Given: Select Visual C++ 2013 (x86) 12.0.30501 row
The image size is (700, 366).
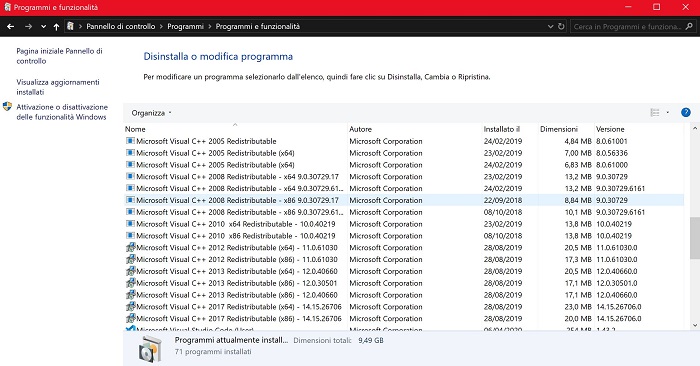Looking at the screenshot, I should (x=404, y=283).
